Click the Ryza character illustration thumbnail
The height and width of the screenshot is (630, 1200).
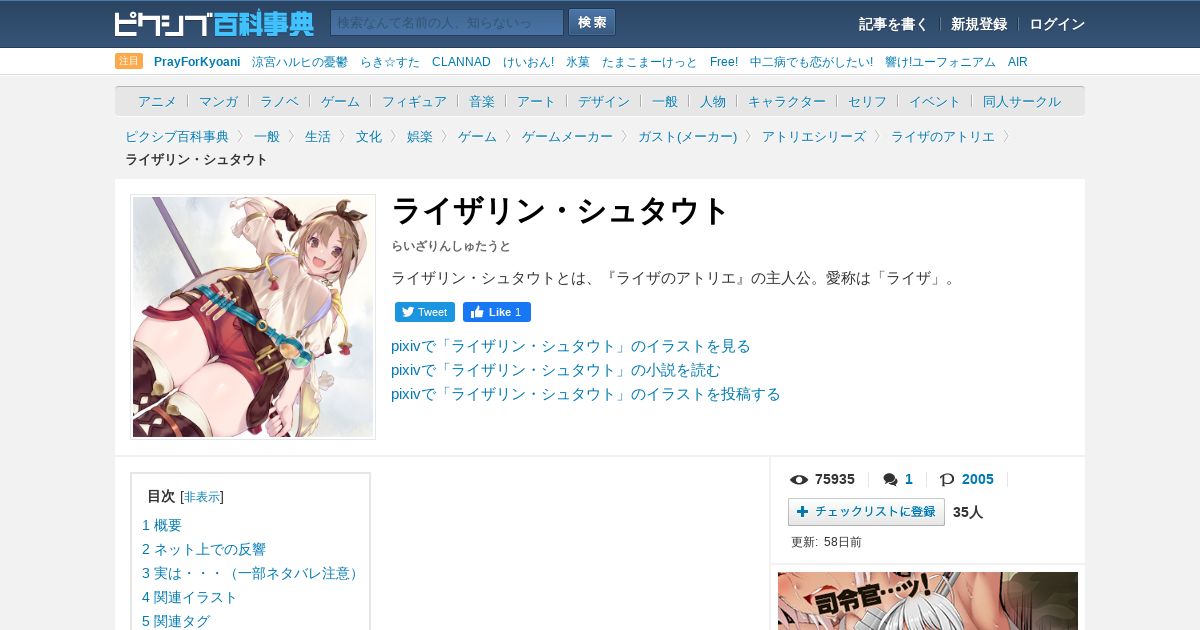(x=253, y=317)
